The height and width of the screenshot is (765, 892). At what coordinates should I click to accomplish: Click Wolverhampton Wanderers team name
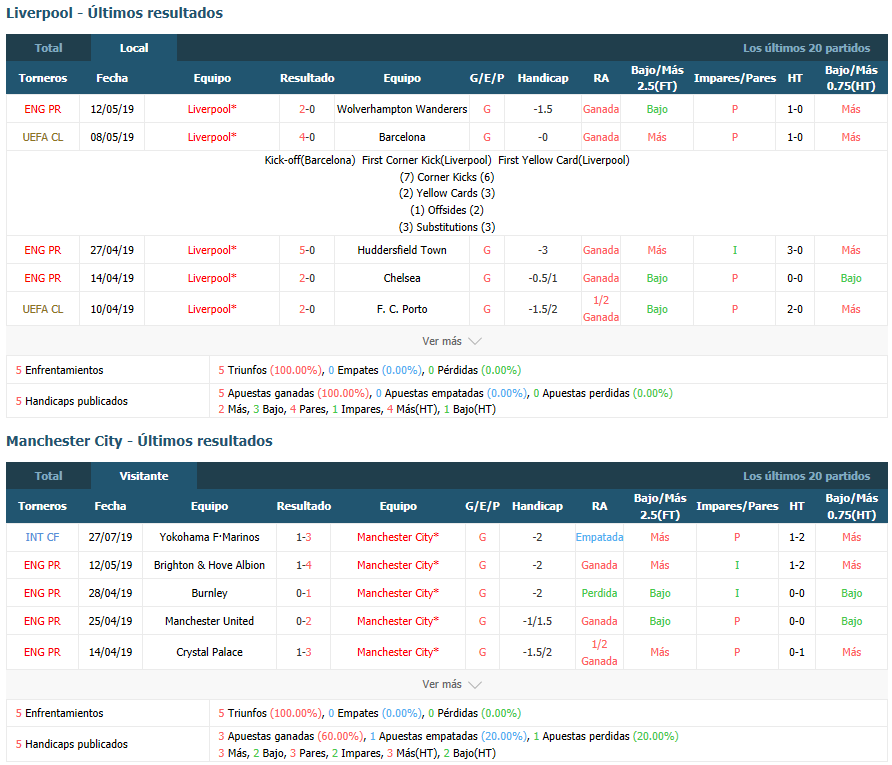click(x=402, y=109)
